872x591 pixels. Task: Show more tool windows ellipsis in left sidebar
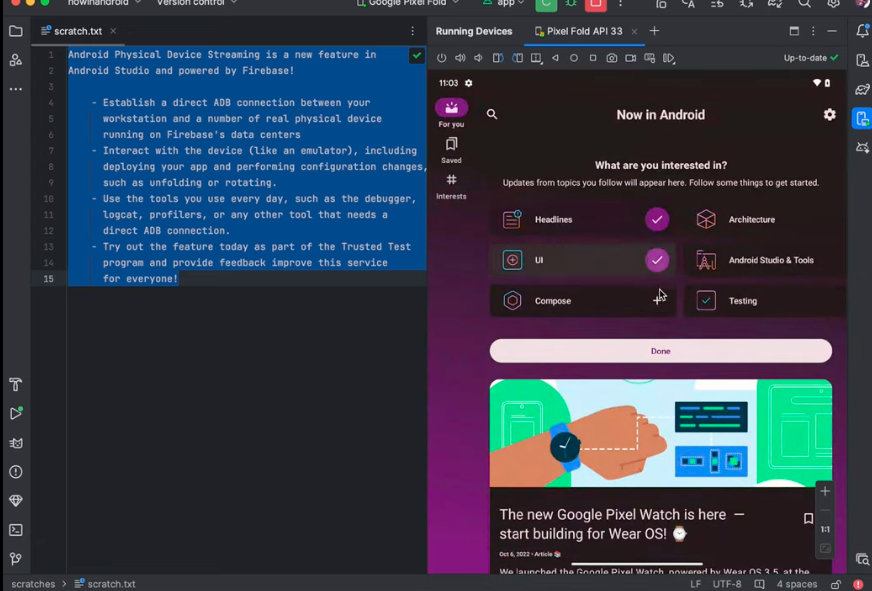click(16, 89)
